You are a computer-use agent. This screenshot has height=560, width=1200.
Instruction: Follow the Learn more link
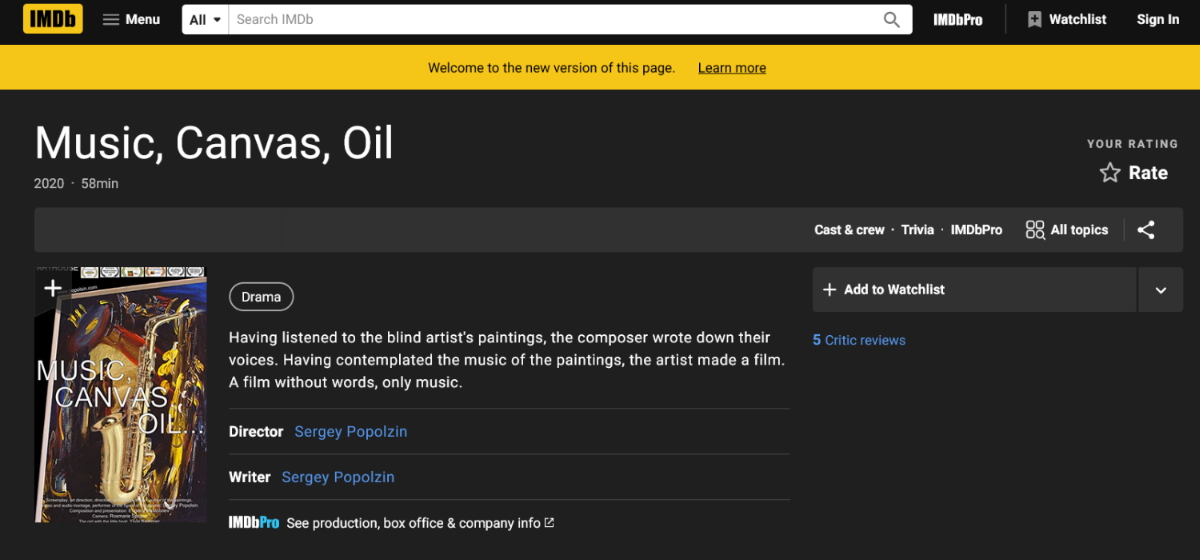click(x=731, y=68)
